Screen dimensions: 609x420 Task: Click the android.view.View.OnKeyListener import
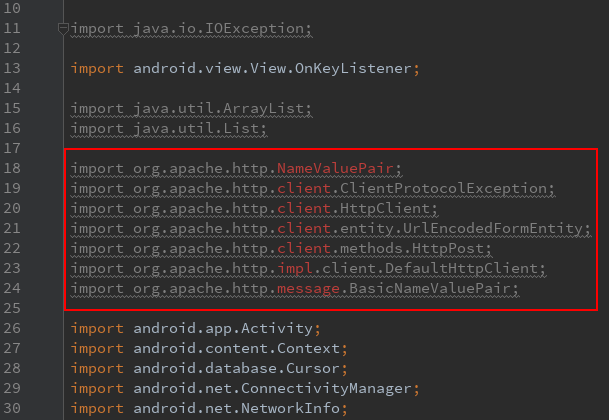pos(245,69)
